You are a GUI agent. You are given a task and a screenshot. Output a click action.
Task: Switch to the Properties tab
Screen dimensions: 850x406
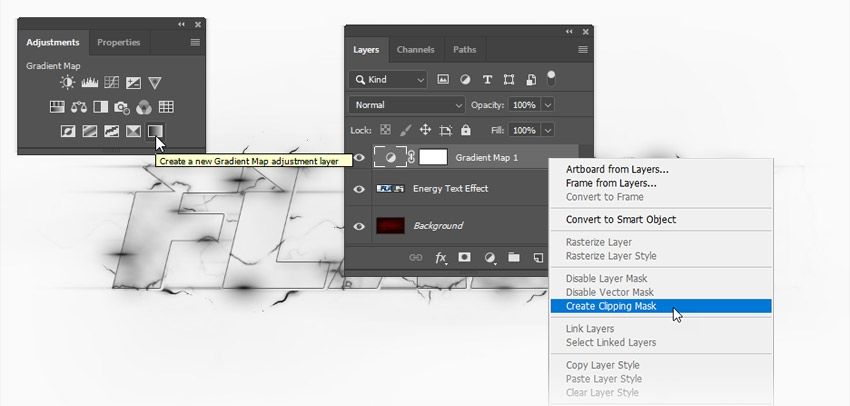point(119,42)
